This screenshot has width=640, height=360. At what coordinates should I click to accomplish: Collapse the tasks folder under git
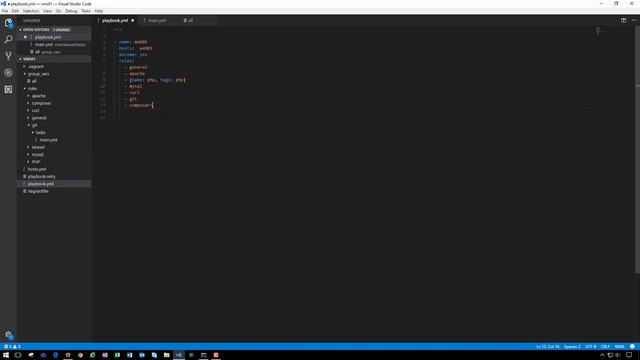tap(33, 133)
